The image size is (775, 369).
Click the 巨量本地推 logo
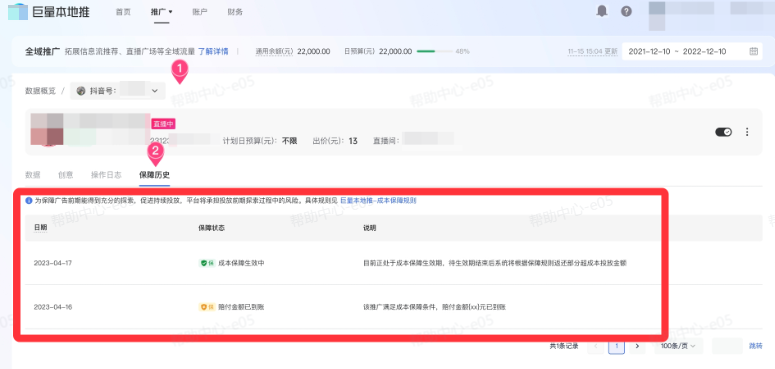(48, 11)
